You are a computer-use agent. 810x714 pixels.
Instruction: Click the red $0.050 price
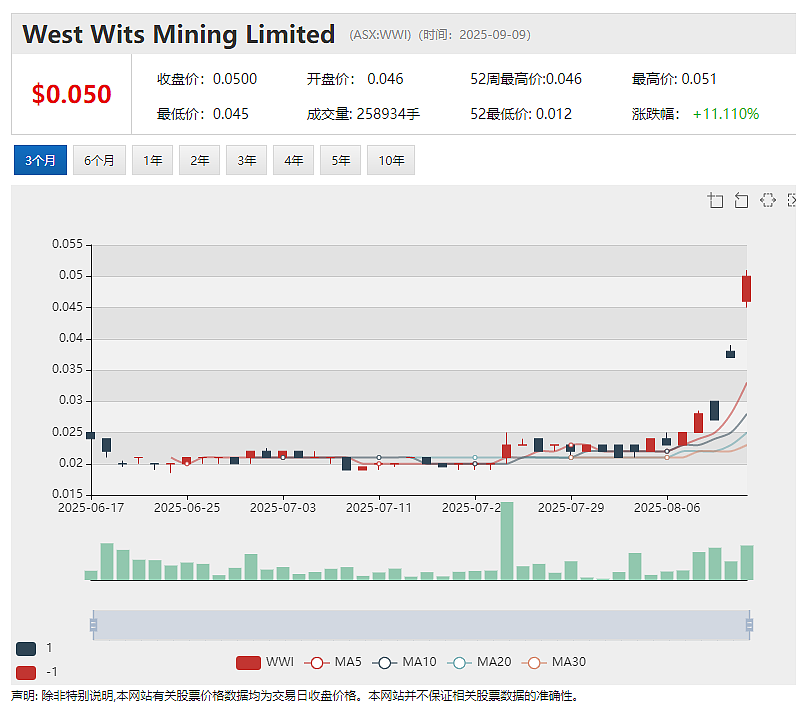point(71,94)
